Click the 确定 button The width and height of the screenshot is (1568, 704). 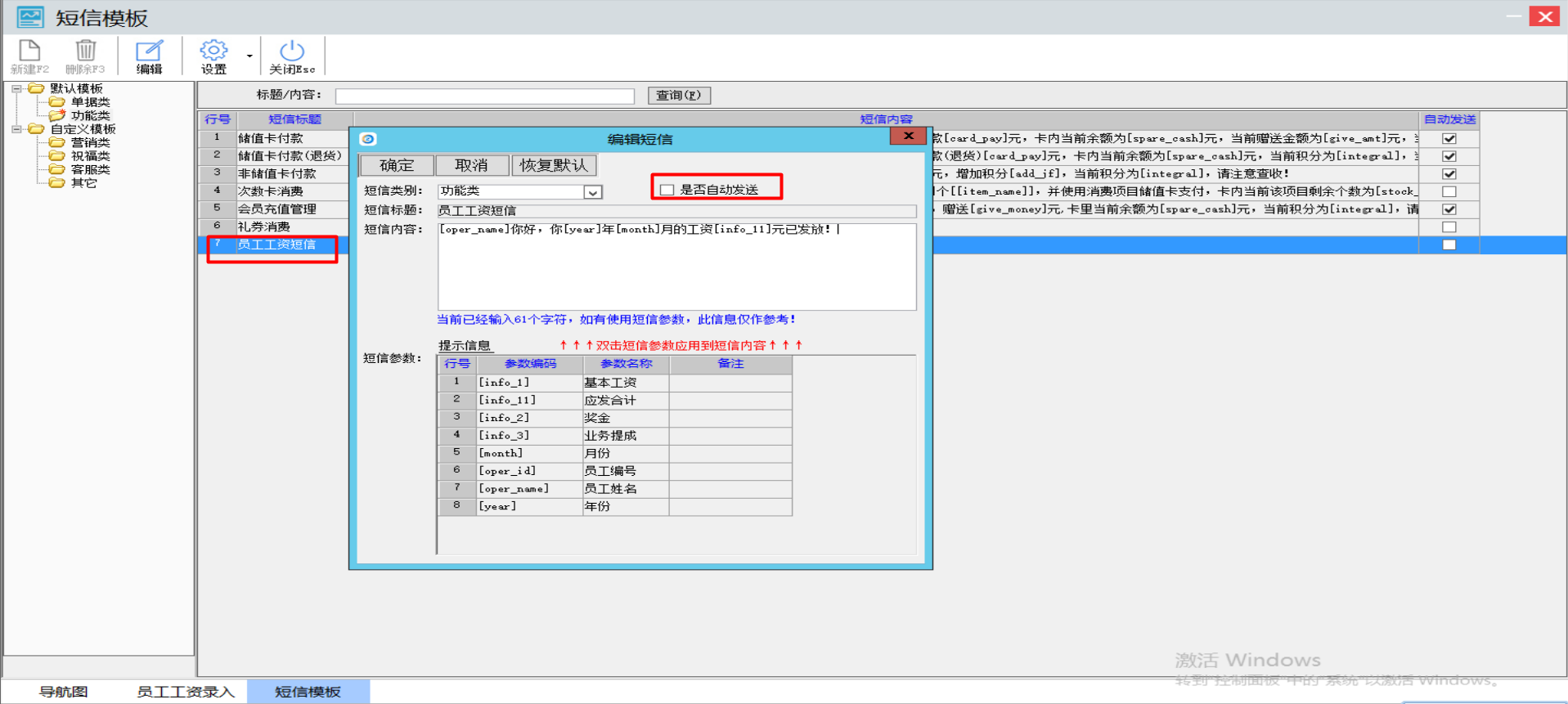pos(397,165)
